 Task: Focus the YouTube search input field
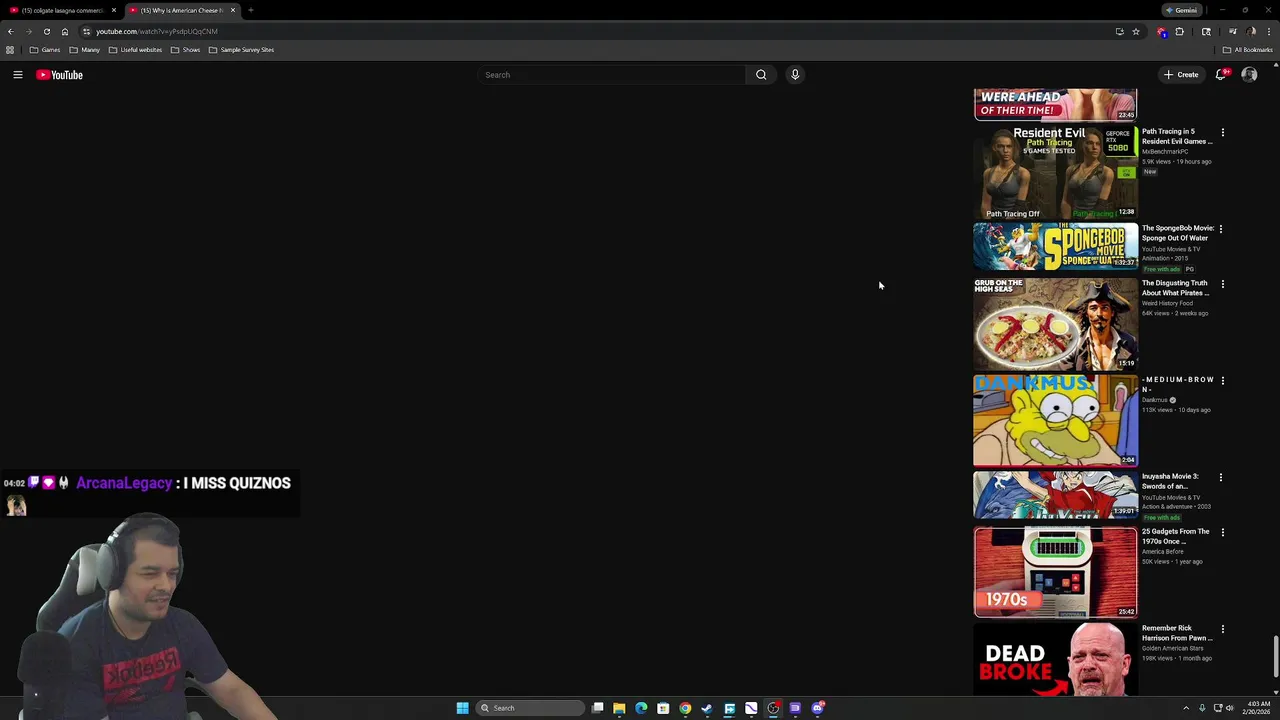(x=612, y=75)
